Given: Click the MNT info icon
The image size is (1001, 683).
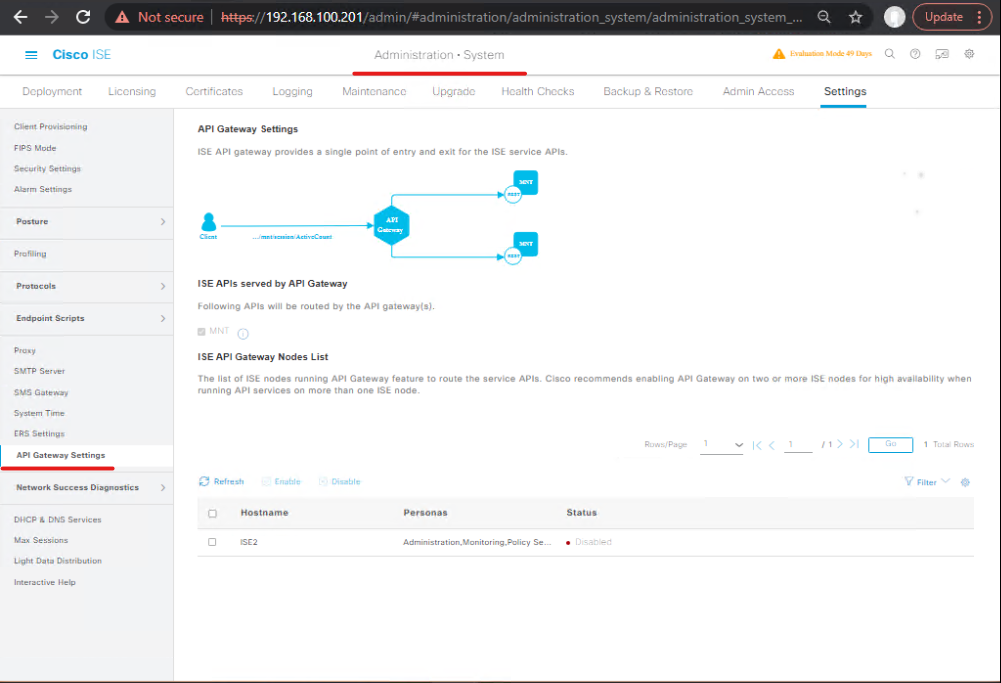Looking at the screenshot, I should point(243,334).
